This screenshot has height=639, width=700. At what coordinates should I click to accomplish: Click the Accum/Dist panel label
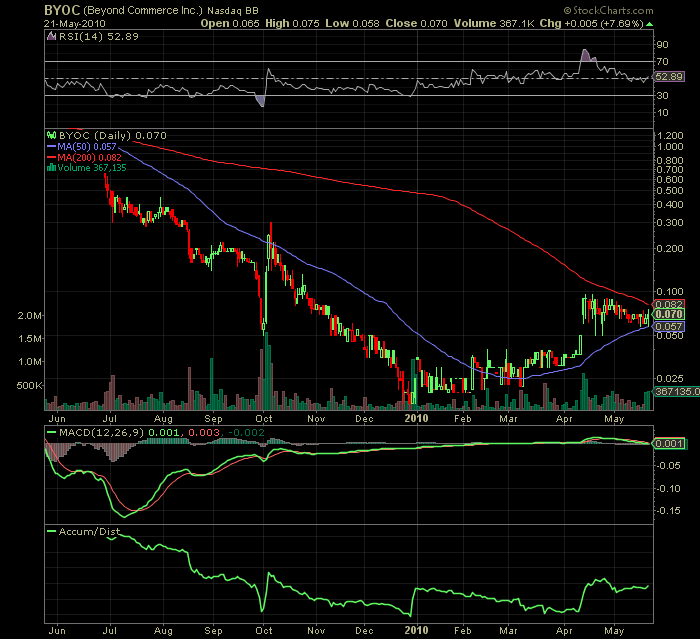coord(90,531)
